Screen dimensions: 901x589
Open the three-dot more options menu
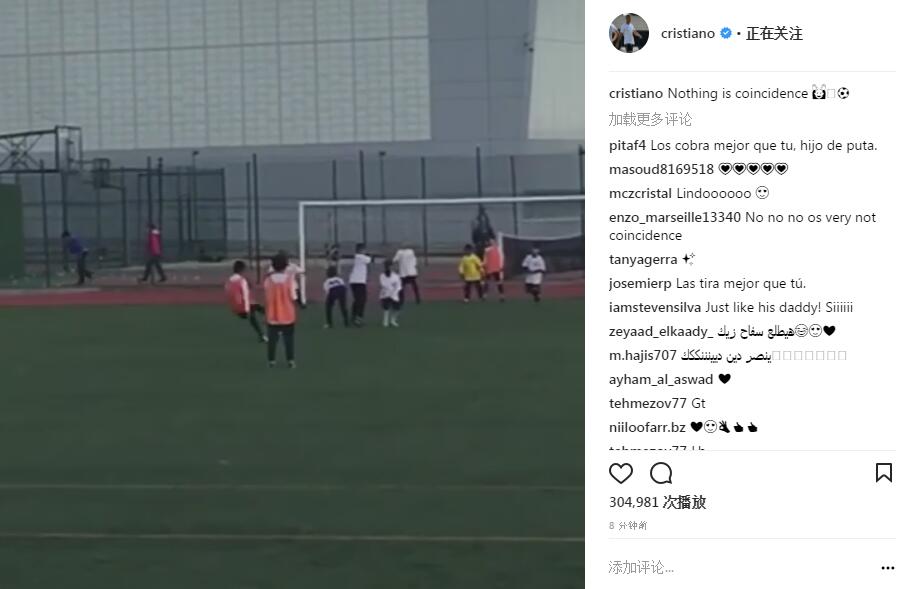point(887,568)
